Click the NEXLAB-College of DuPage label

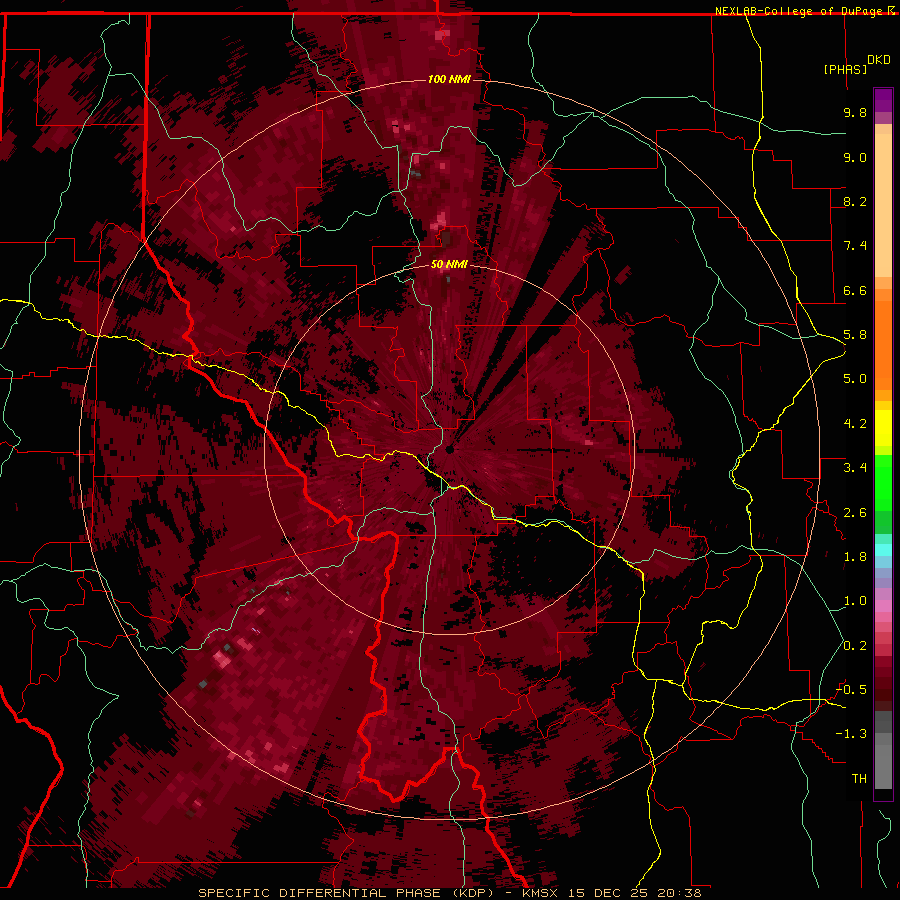(x=801, y=11)
